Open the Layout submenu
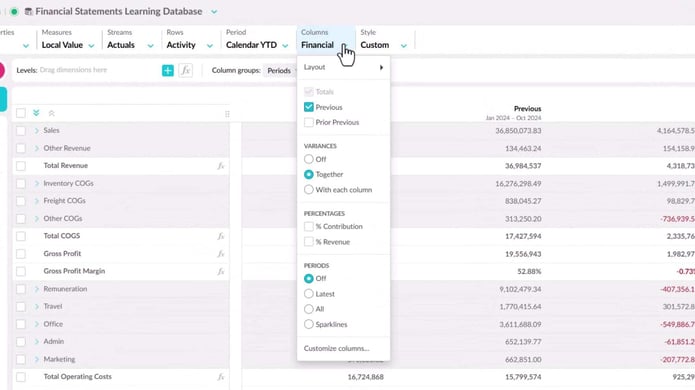695x390 pixels. (344, 67)
